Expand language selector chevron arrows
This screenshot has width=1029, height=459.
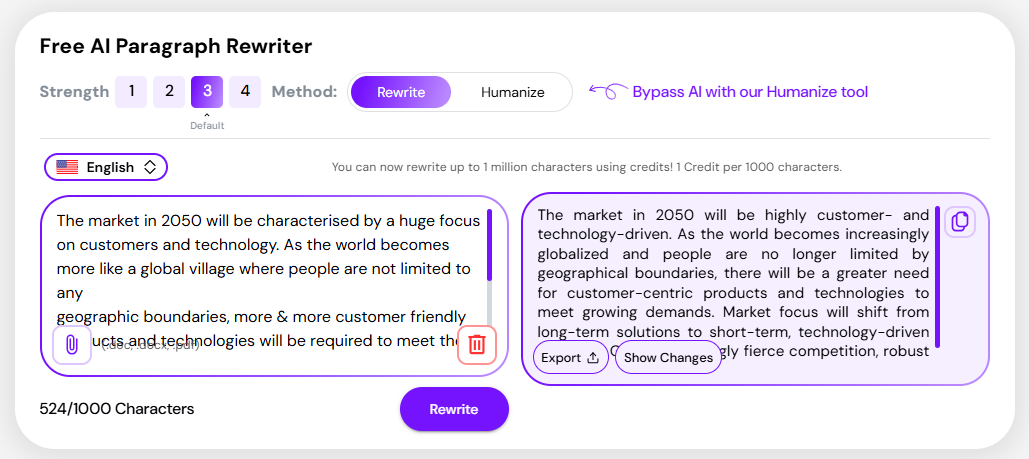pos(150,167)
